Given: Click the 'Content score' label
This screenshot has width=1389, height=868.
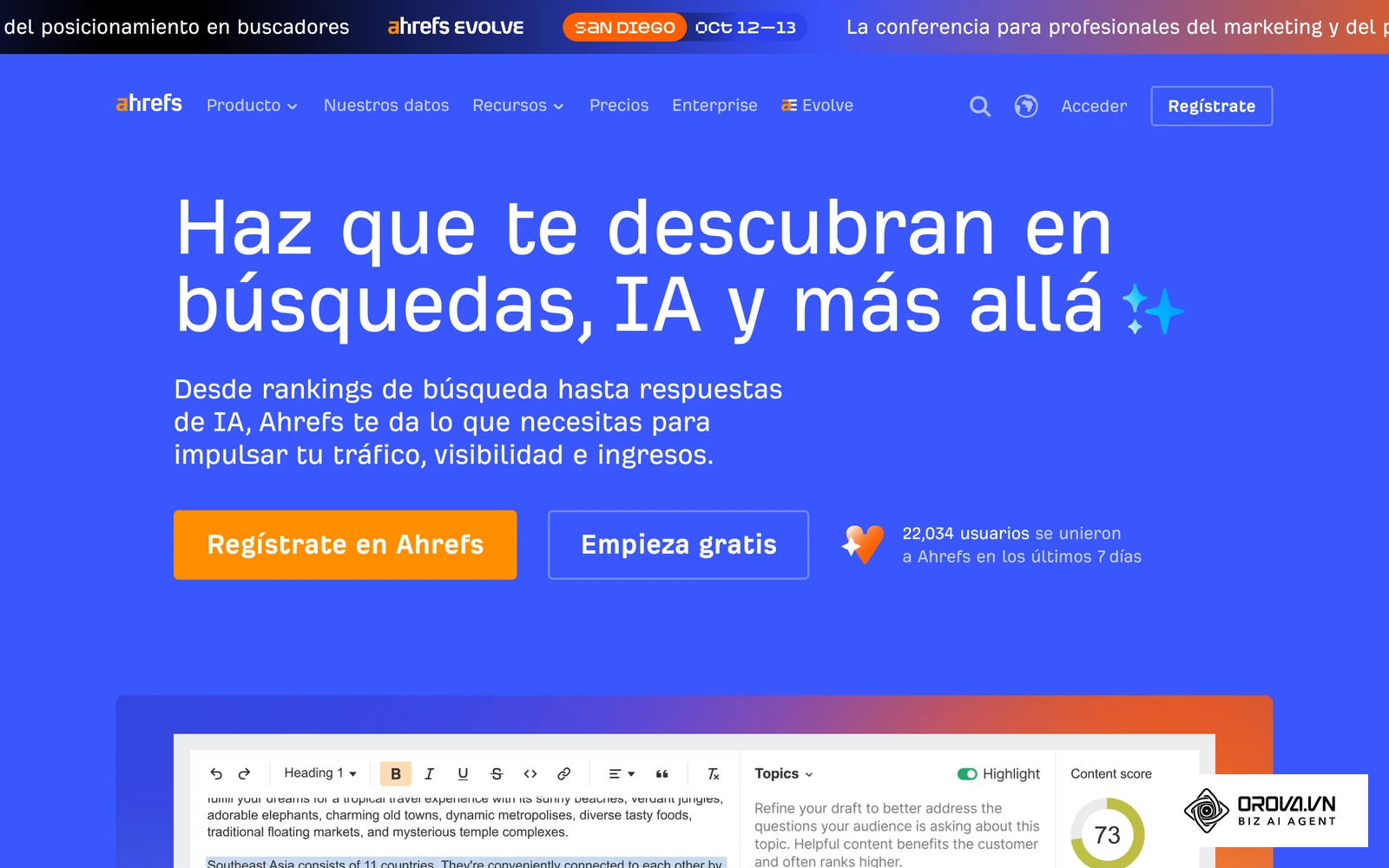Looking at the screenshot, I should pos(1111,773).
